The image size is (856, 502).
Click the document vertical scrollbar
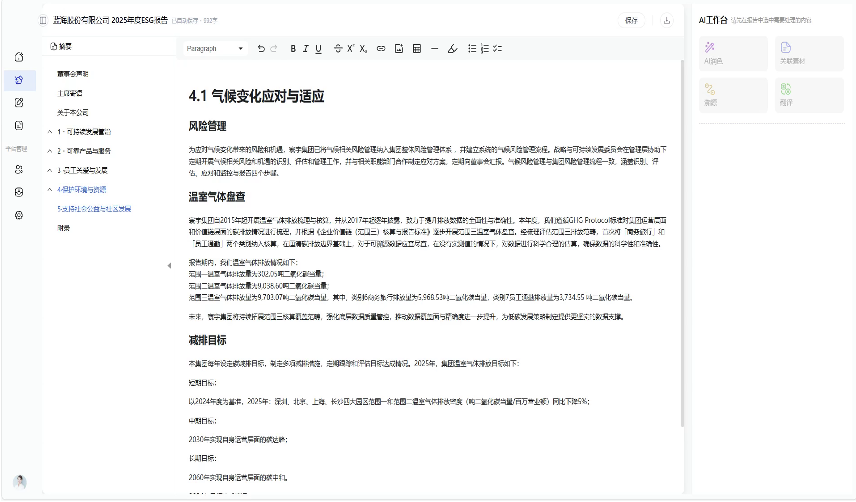coord(682,243)
